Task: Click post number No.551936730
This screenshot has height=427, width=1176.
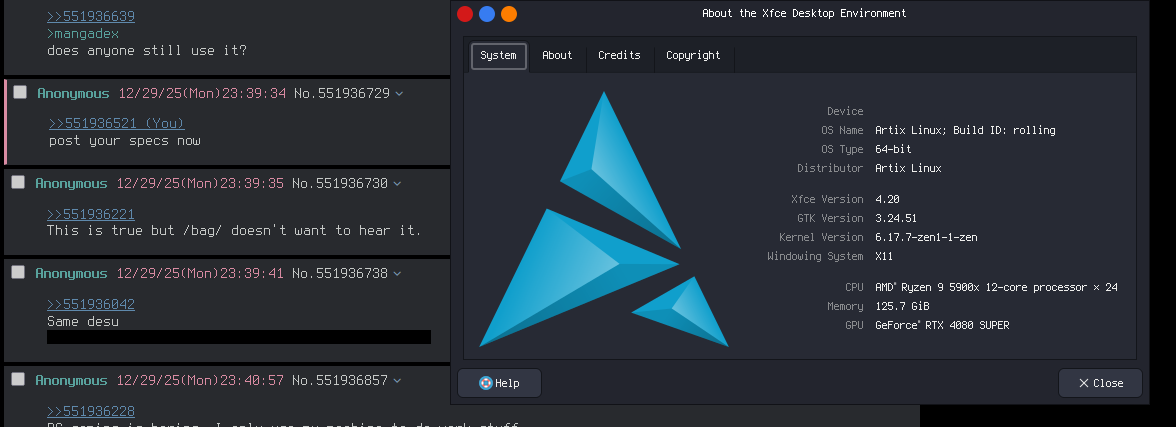Action: click(340, 184)
